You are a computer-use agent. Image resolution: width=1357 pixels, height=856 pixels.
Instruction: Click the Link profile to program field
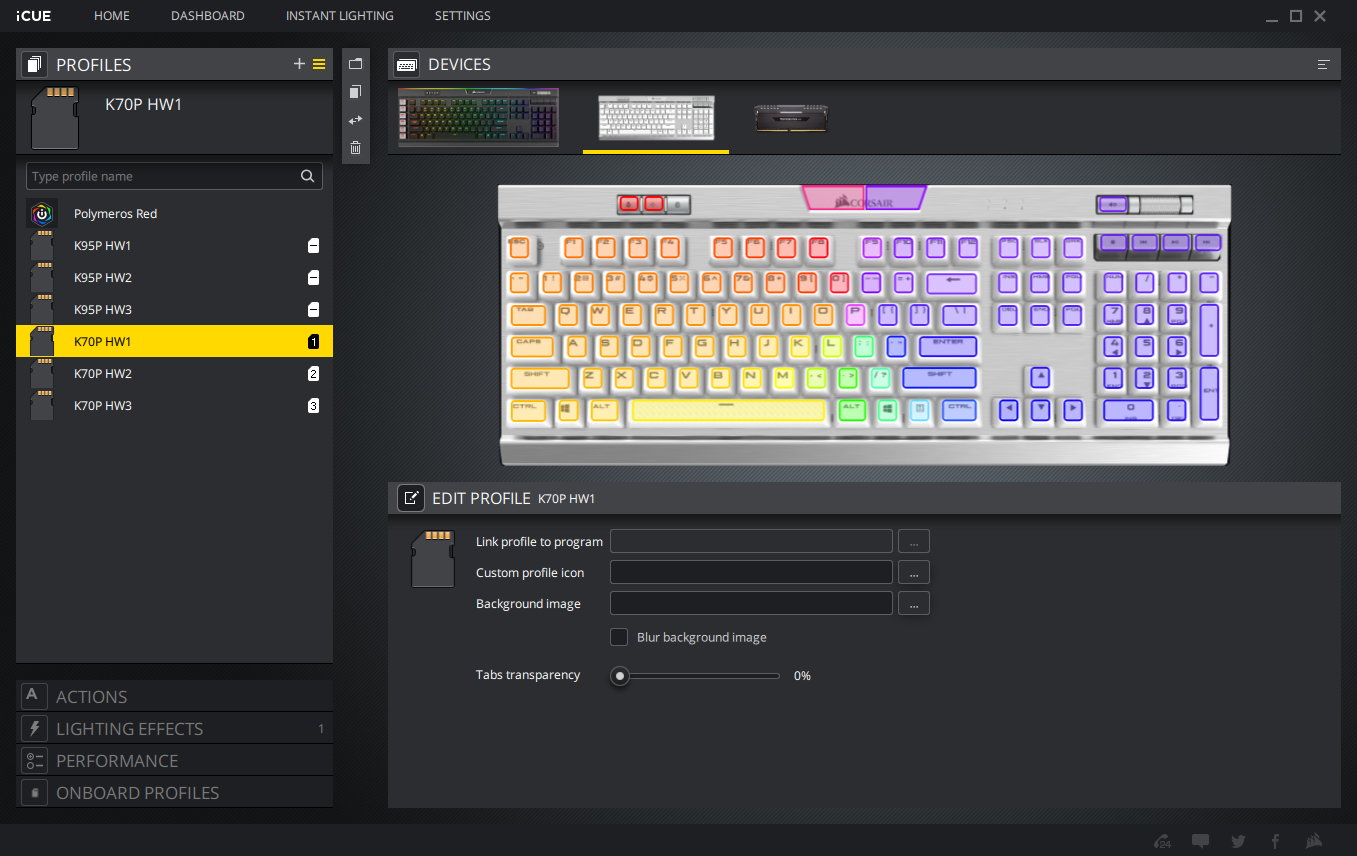751,542
